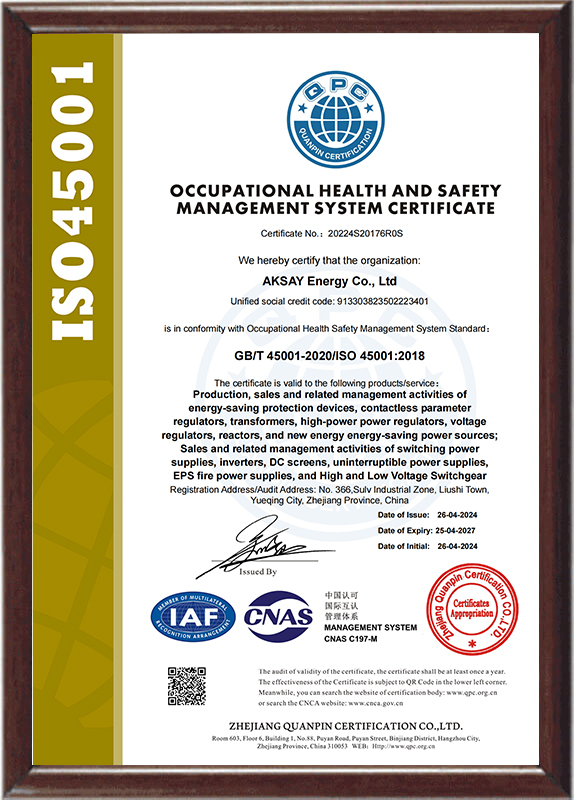Screen dimensions: 574x800
Task: Click the AKSAY Energy Co., Ltd name
Action: (x=330, y=281)
